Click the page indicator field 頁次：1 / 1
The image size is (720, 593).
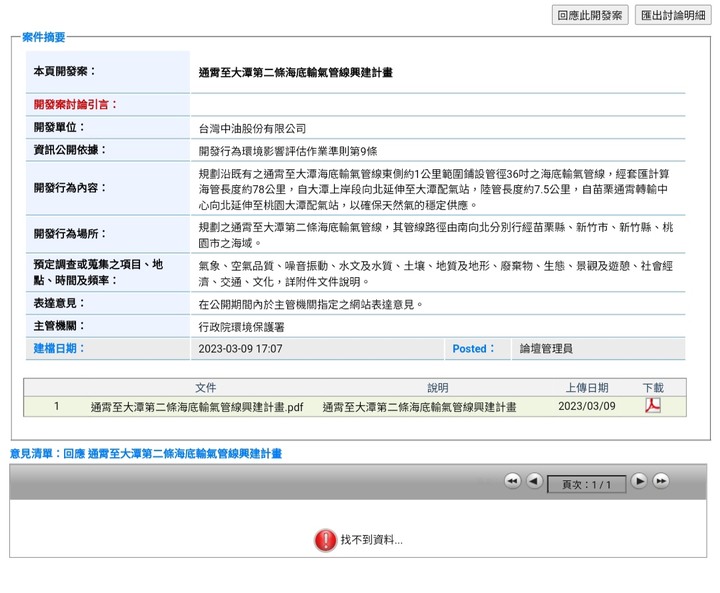[x=586, y=484]
